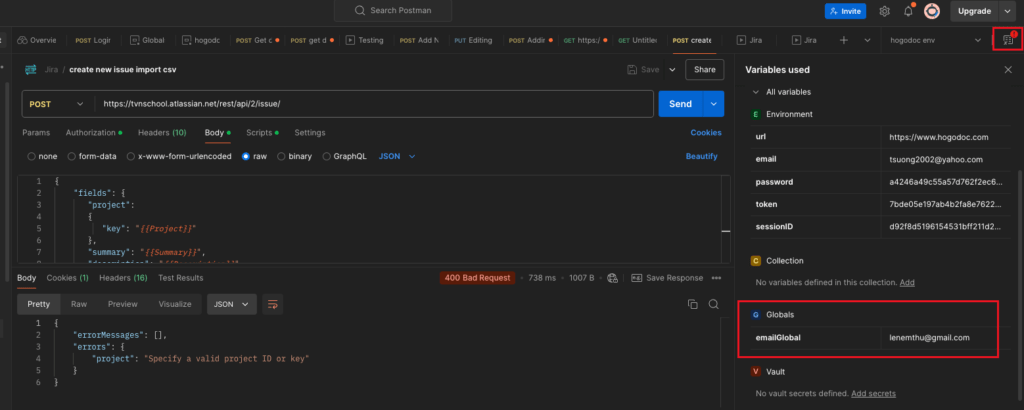Click the request URL input field
The width and height of the screenshot is (1024, 410).
tap(374, 104)
